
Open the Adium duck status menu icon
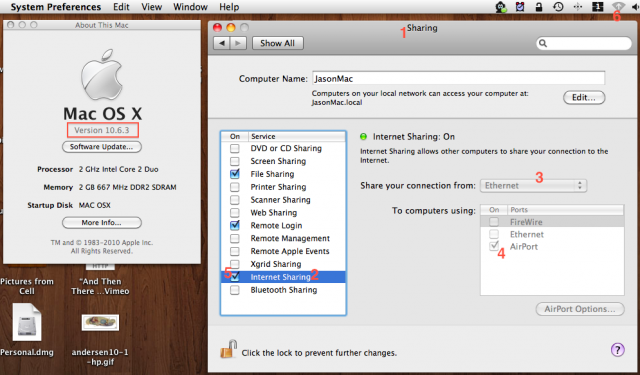(x=500, y=7)
